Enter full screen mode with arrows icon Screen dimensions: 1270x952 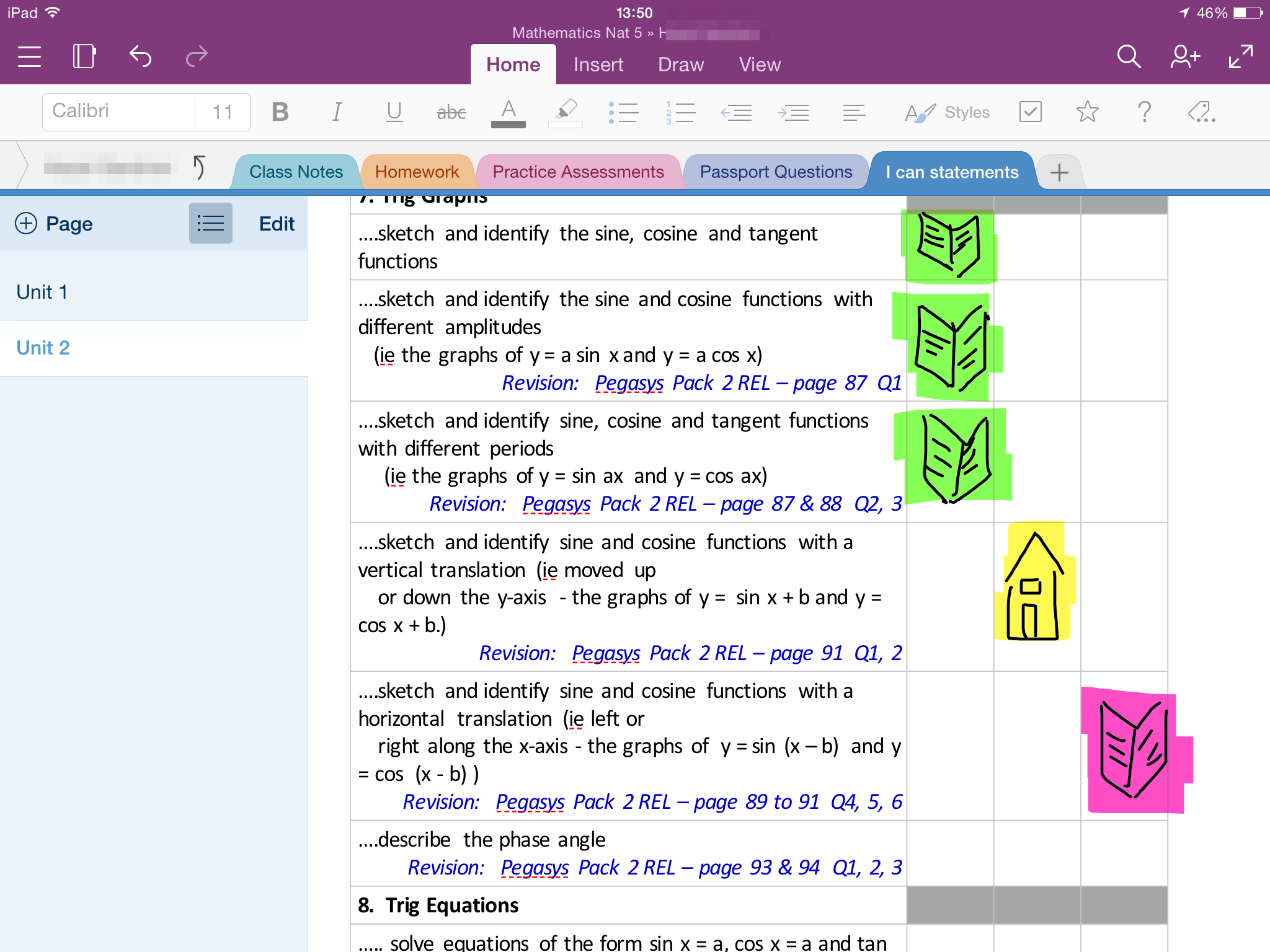click(1241, 57)
